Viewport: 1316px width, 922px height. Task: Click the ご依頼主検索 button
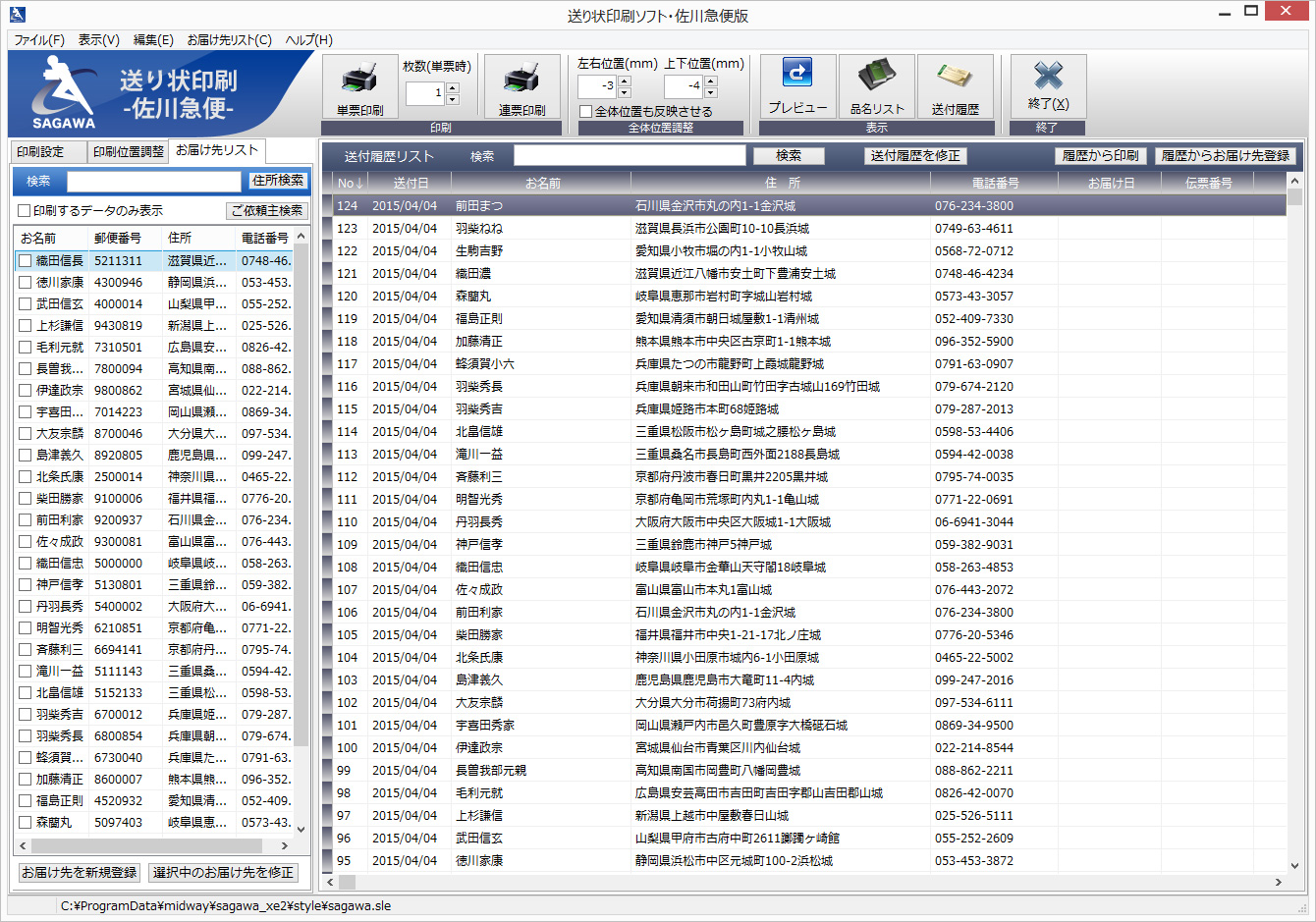coord(268,211)
